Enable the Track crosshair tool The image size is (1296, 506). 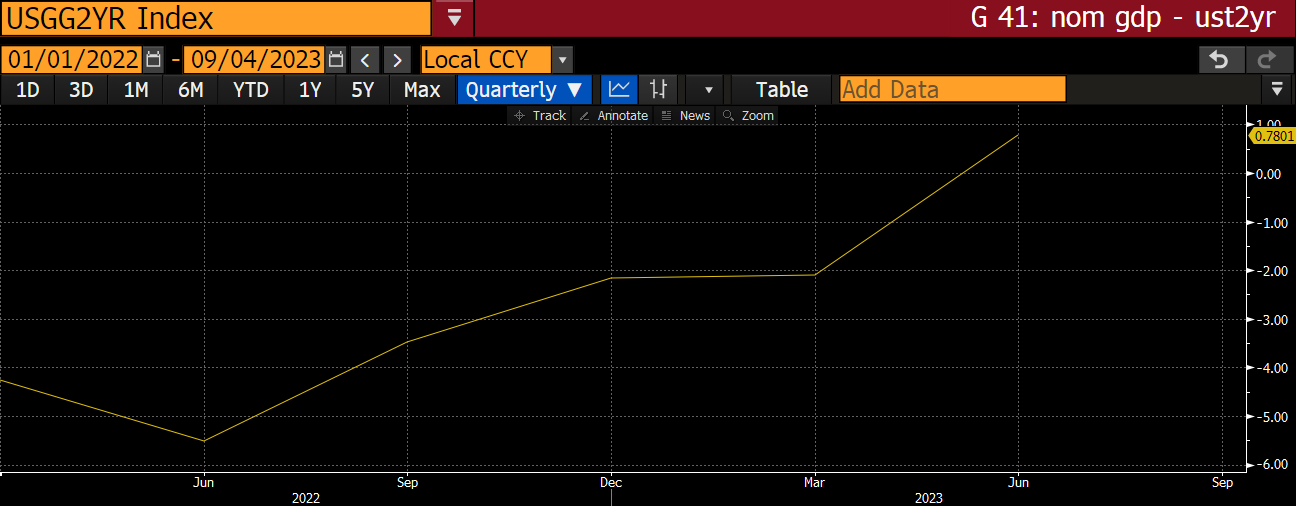click(x=540, y=116)
